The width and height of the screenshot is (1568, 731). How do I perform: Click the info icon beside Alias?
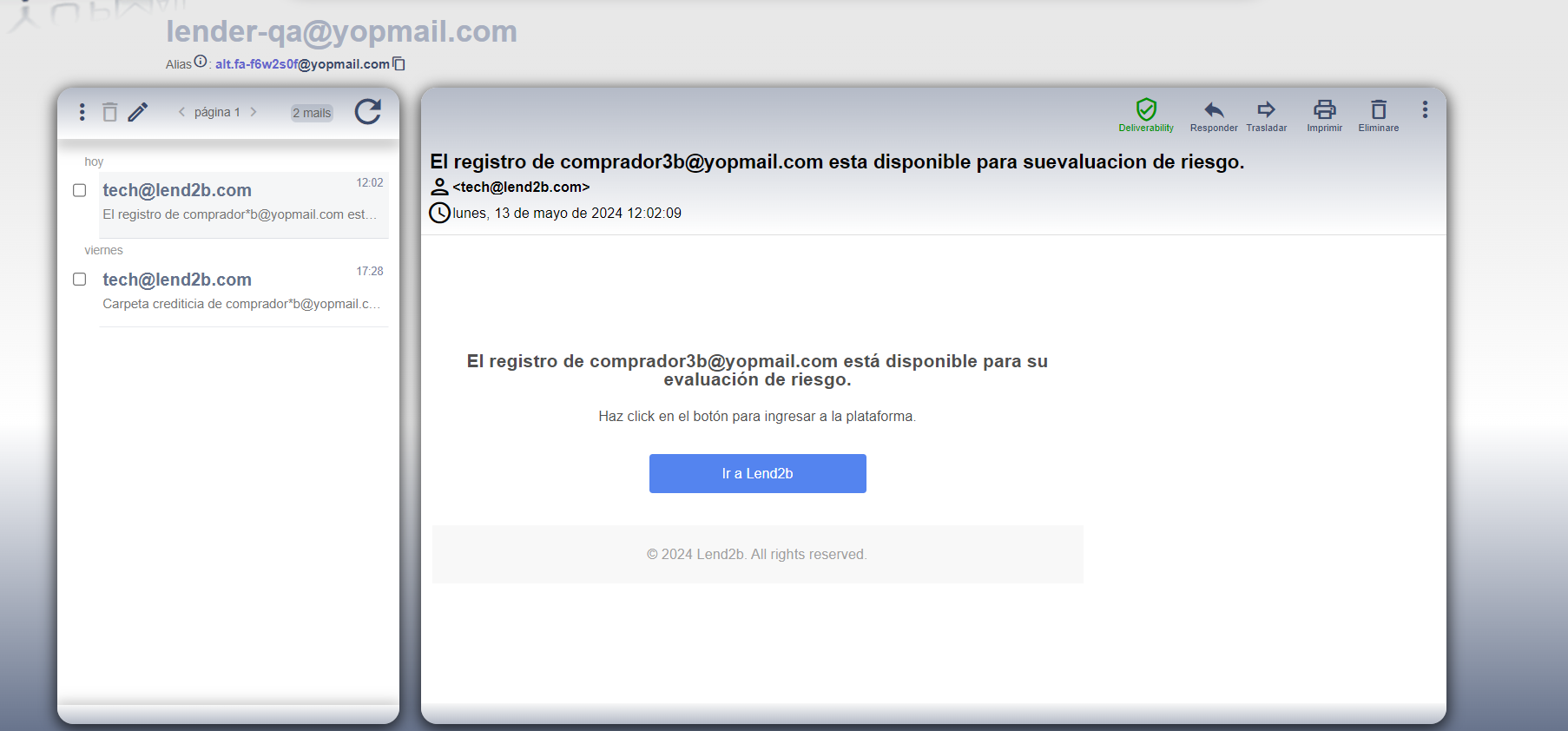[201, 61]
